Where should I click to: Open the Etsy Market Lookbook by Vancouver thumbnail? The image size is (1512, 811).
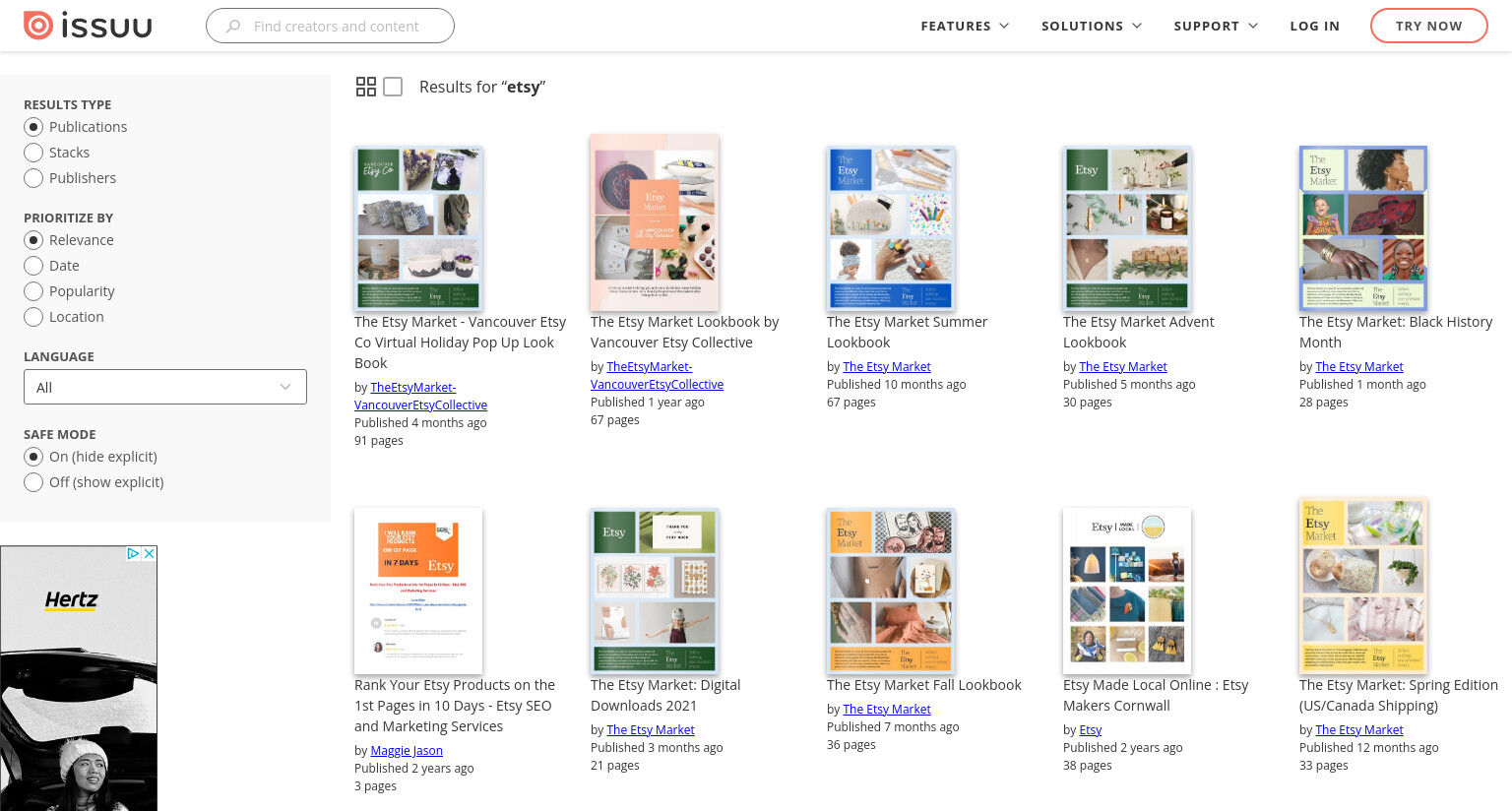pyautogui.click(x=655, y=222)
